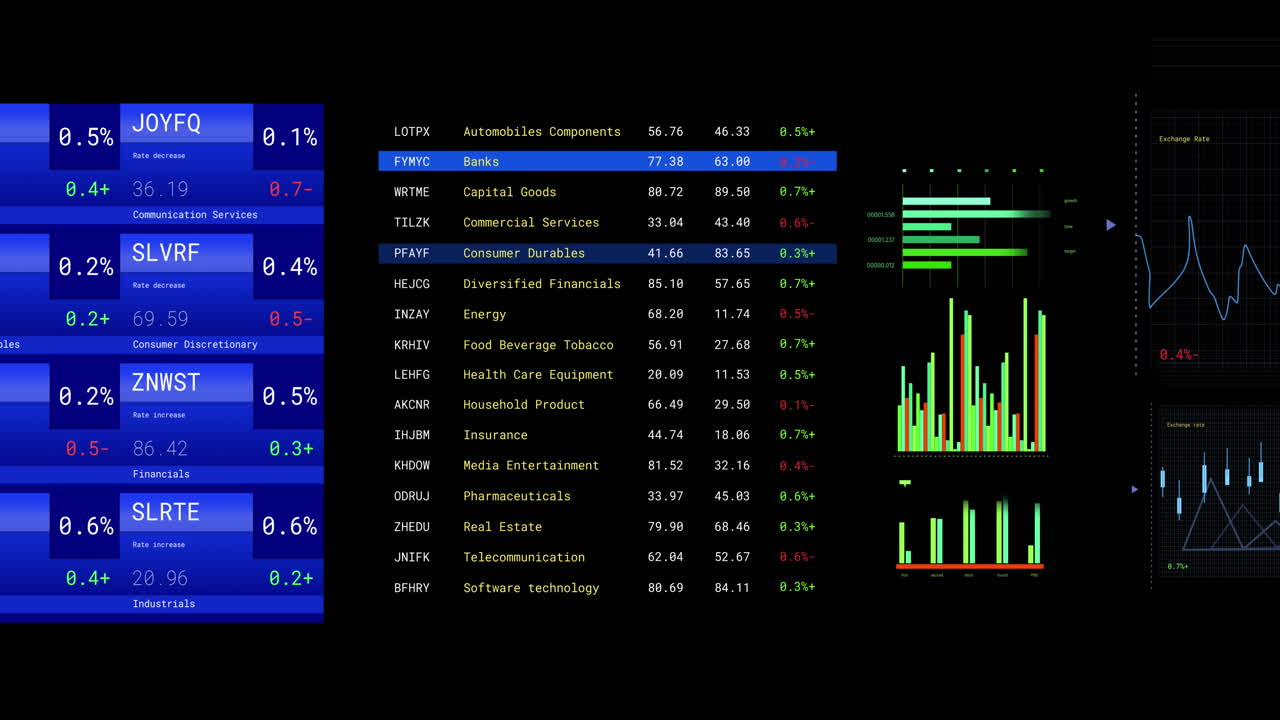Click the small green marker above the bottom bar chart
This screenshot has height=720, width=1280.
point(905,483)
